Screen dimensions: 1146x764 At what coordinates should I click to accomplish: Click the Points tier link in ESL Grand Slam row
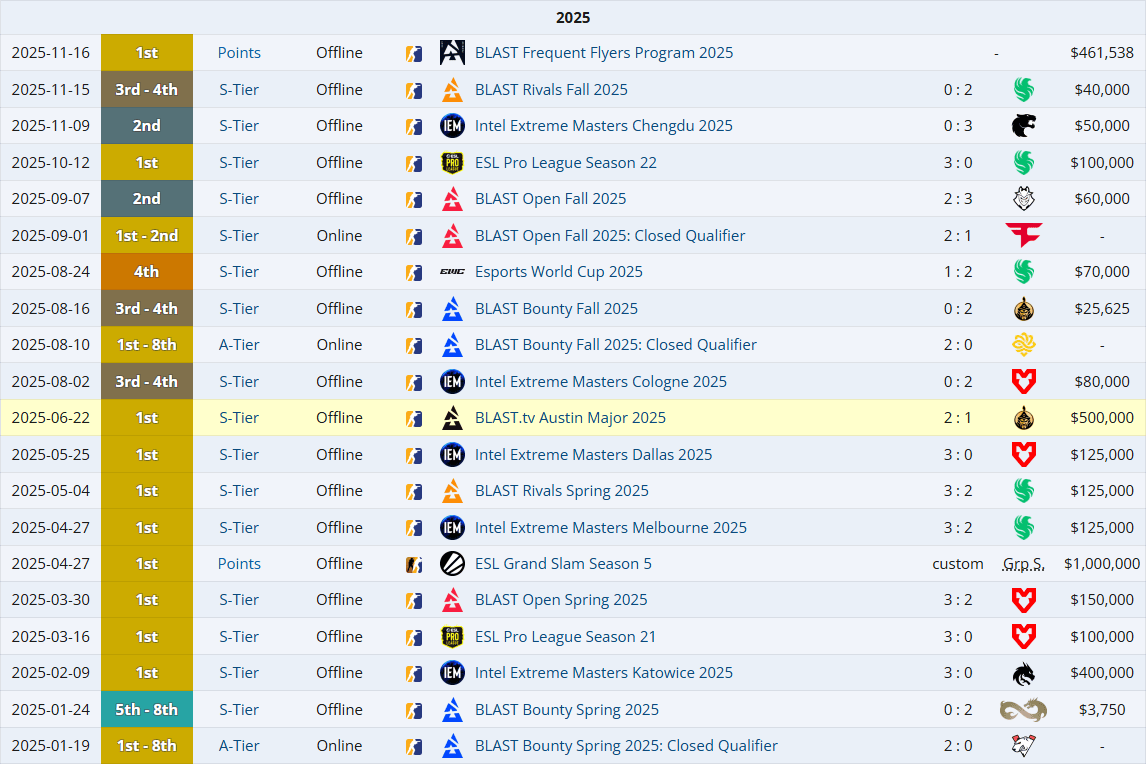click(x=239, y=564)
